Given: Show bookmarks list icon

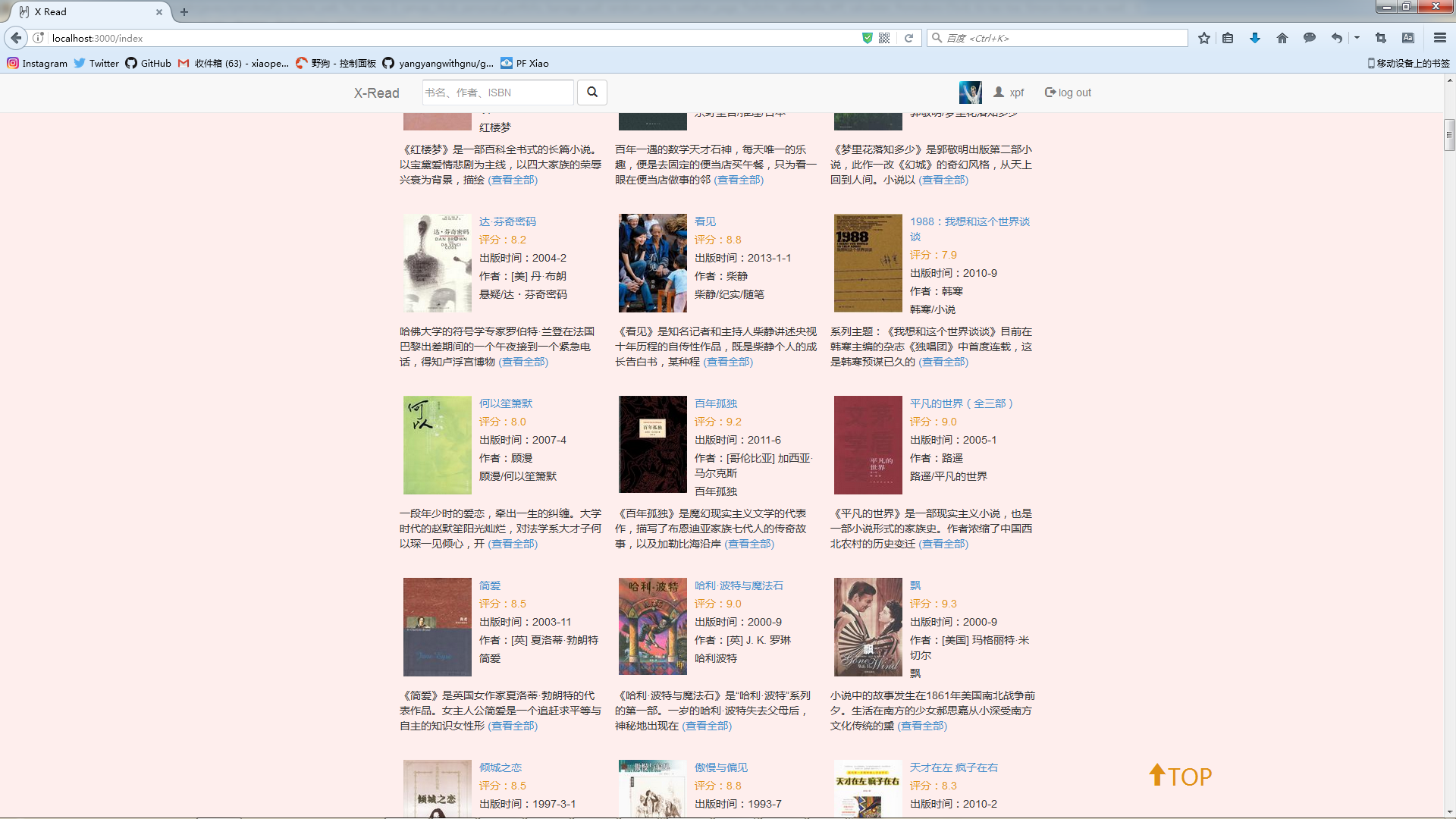Looking at the screenshot, I should (1228, 38).
